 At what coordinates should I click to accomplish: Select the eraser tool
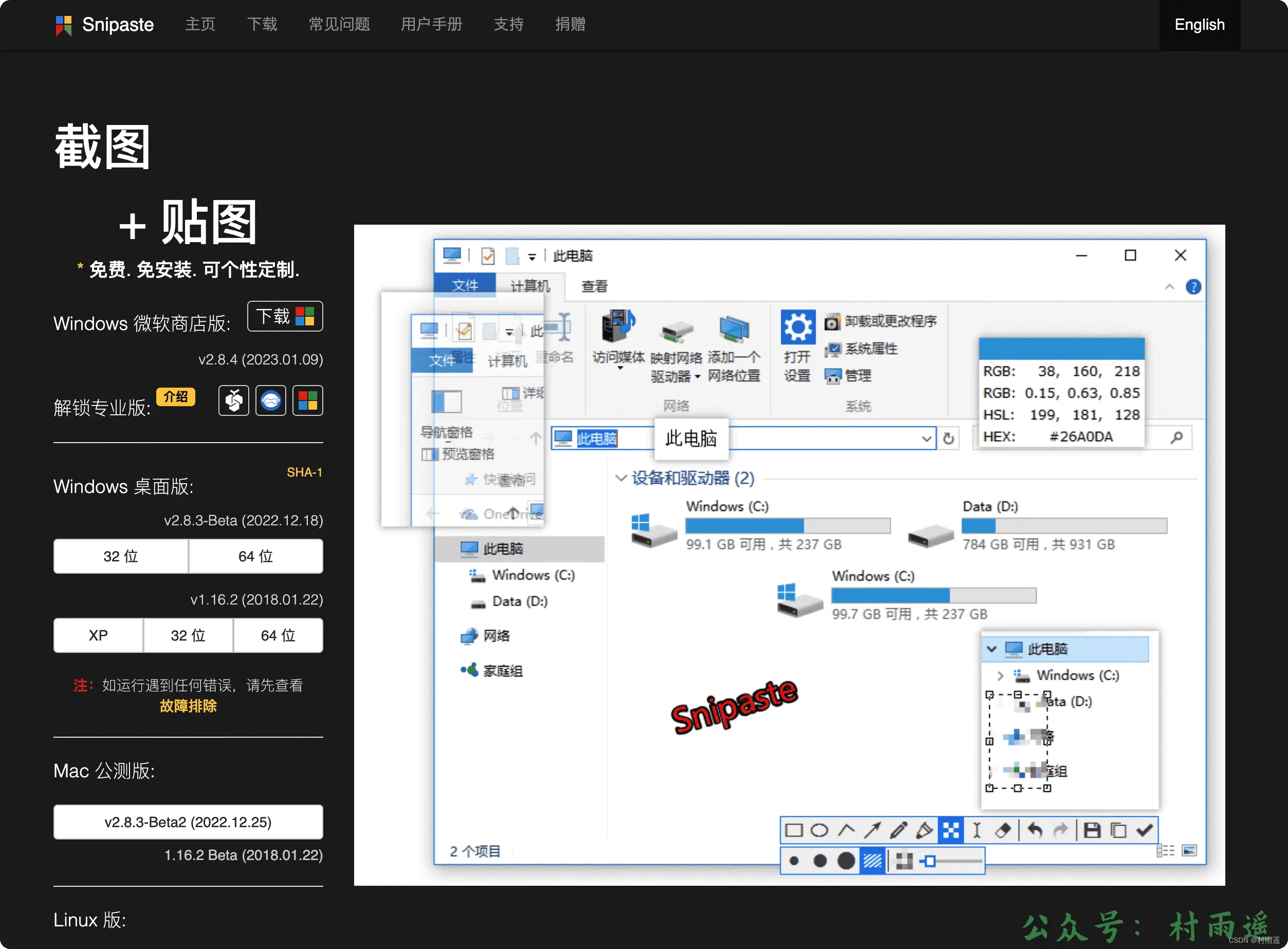[1003, 830]
